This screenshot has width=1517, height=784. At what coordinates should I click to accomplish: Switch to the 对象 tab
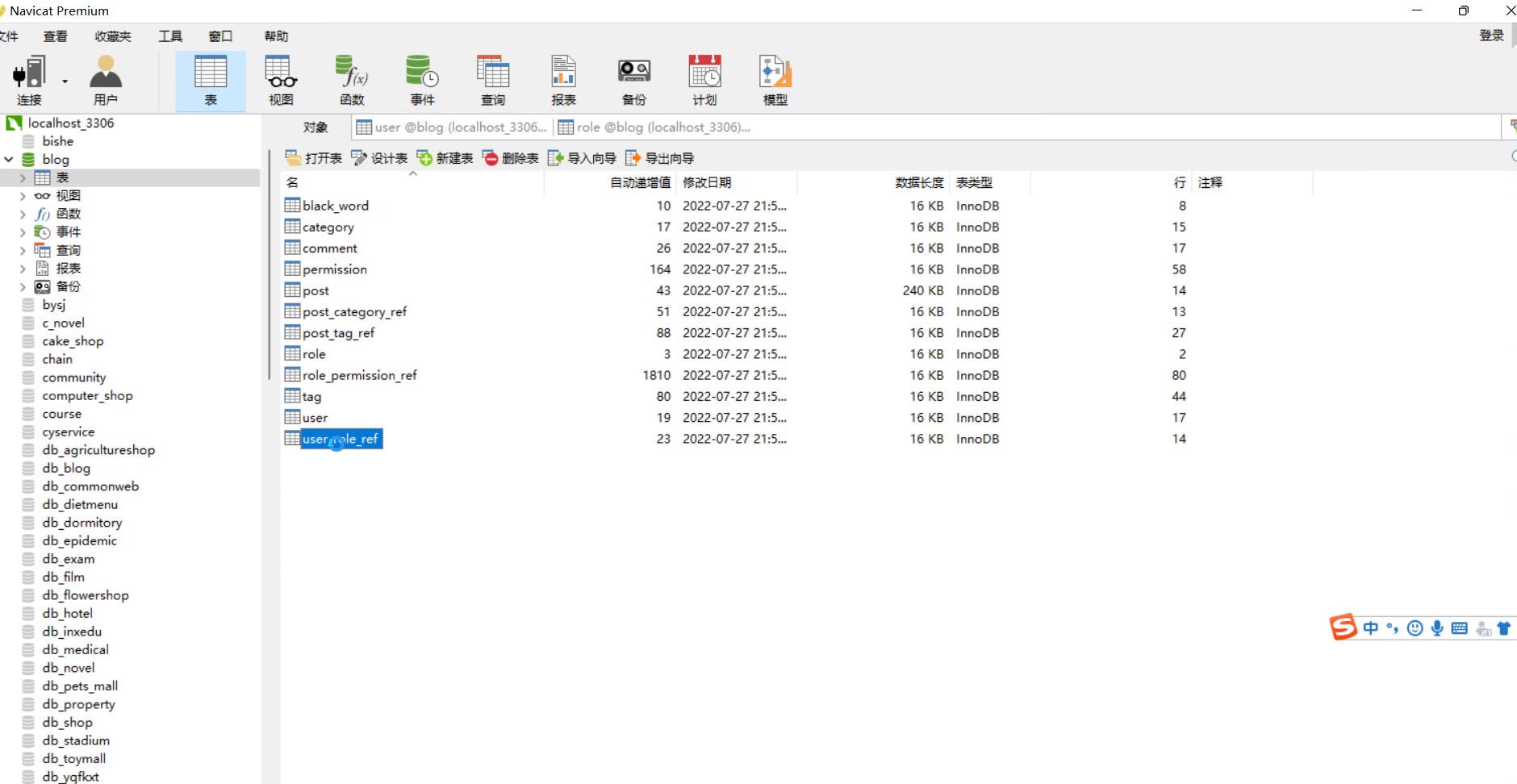(316, 127)
